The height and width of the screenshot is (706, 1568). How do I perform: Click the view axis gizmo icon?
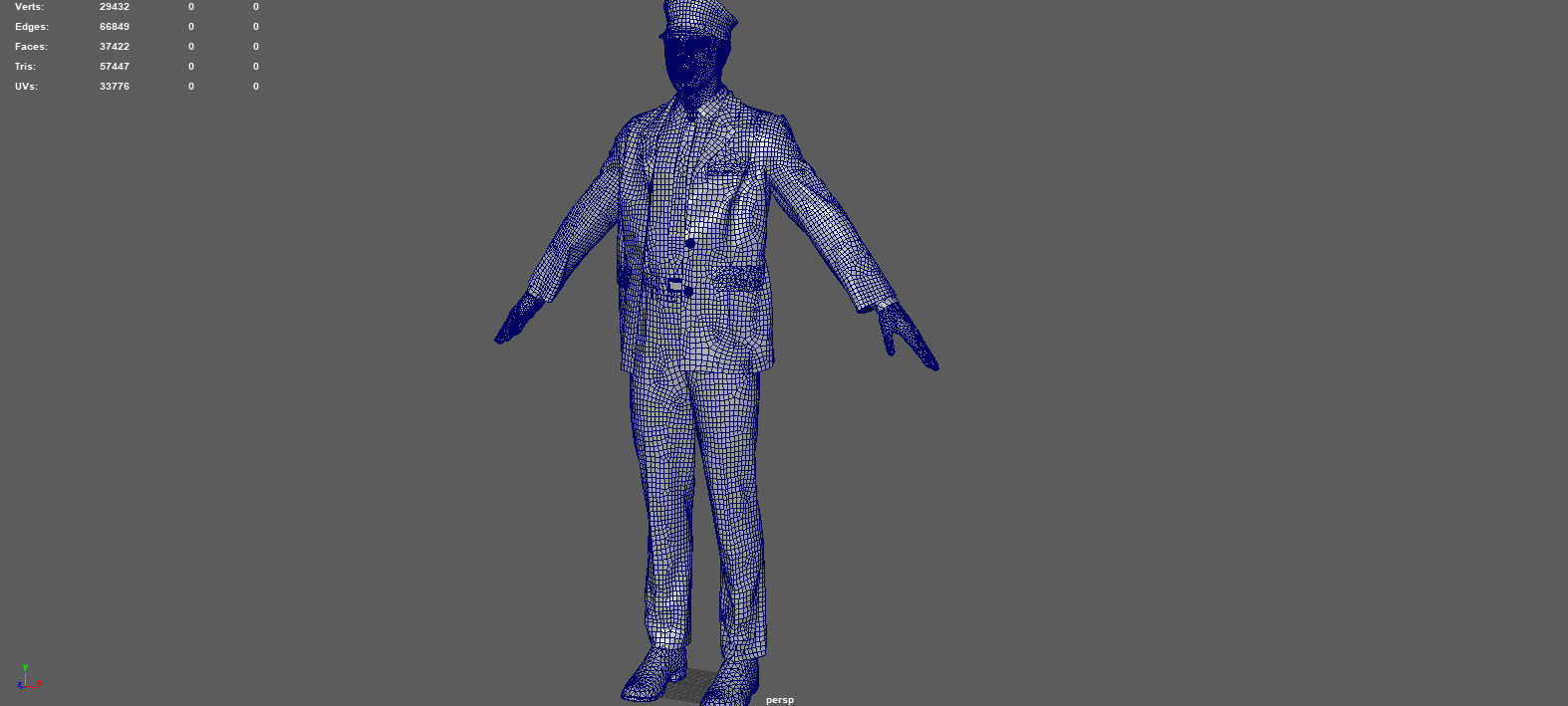point(29,677)
